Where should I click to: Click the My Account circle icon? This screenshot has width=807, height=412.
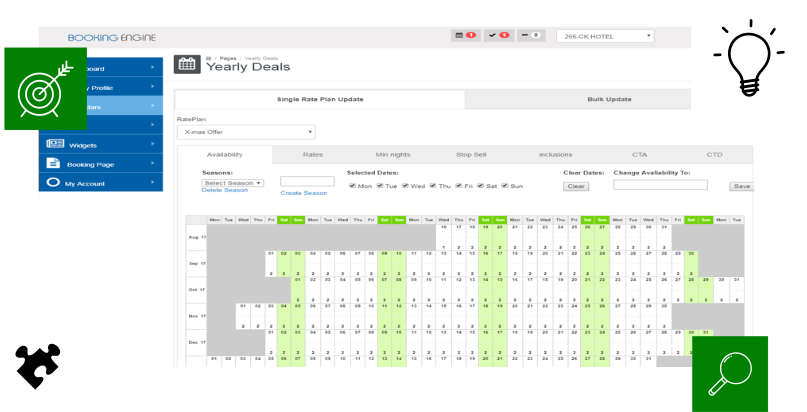(54, 183)
